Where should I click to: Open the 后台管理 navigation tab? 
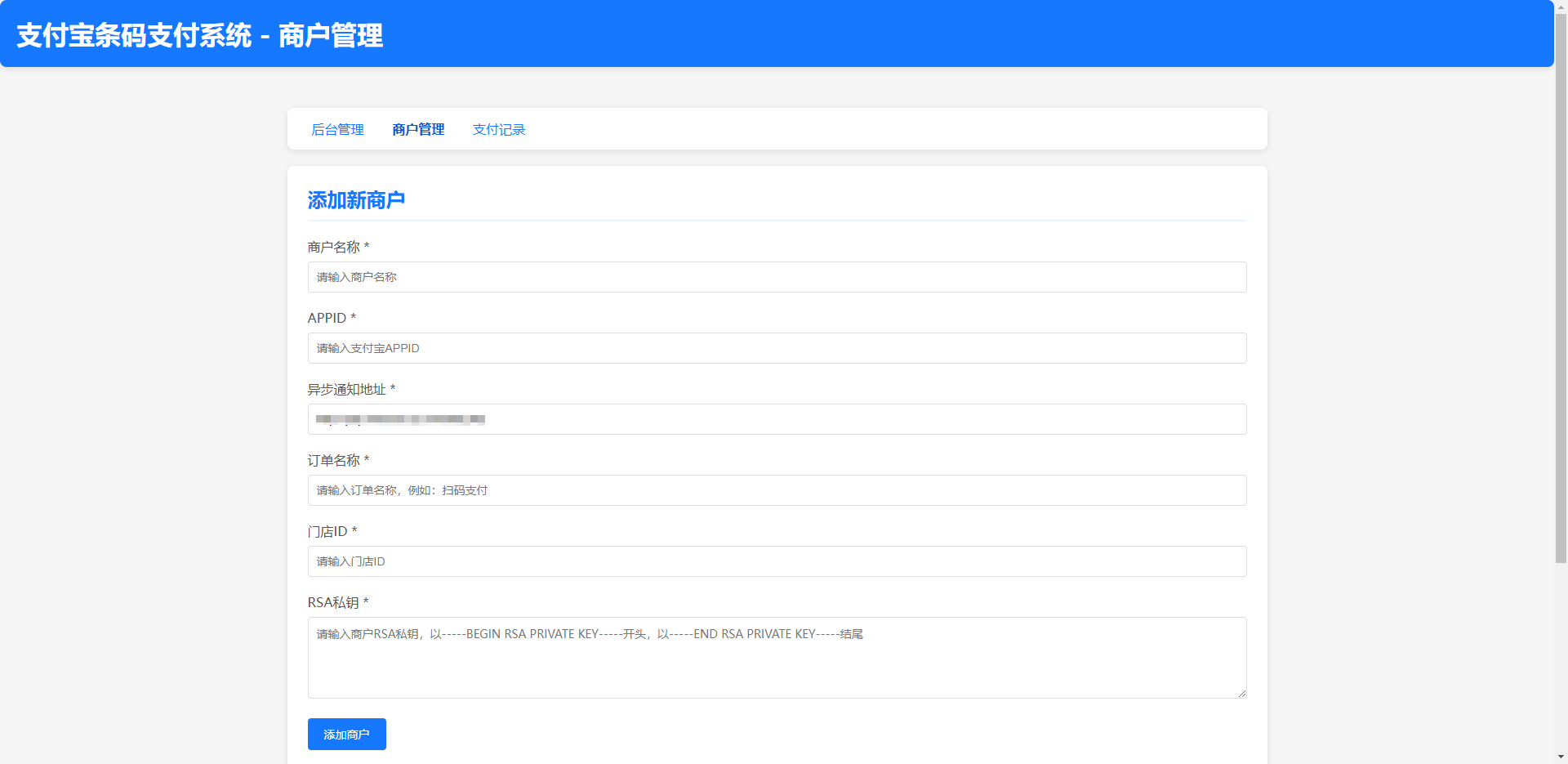tap(337, 129)
